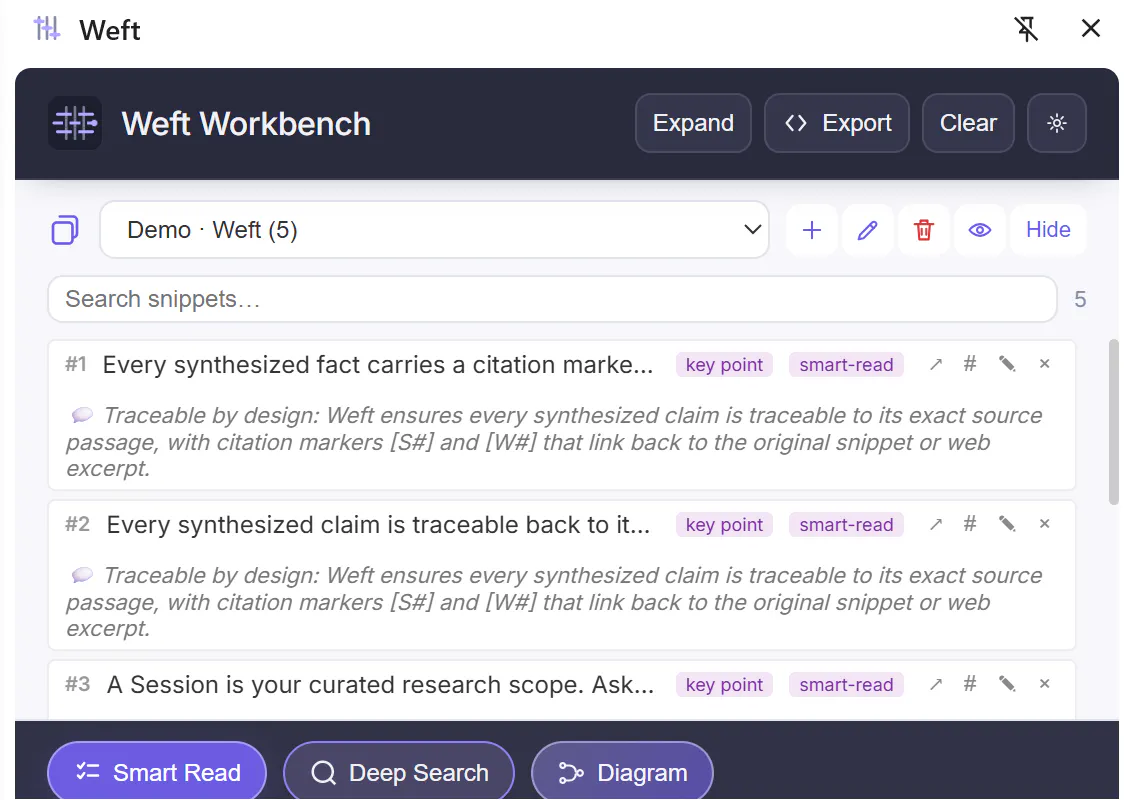
Task: Expand the workbench view
Action: 693,123
